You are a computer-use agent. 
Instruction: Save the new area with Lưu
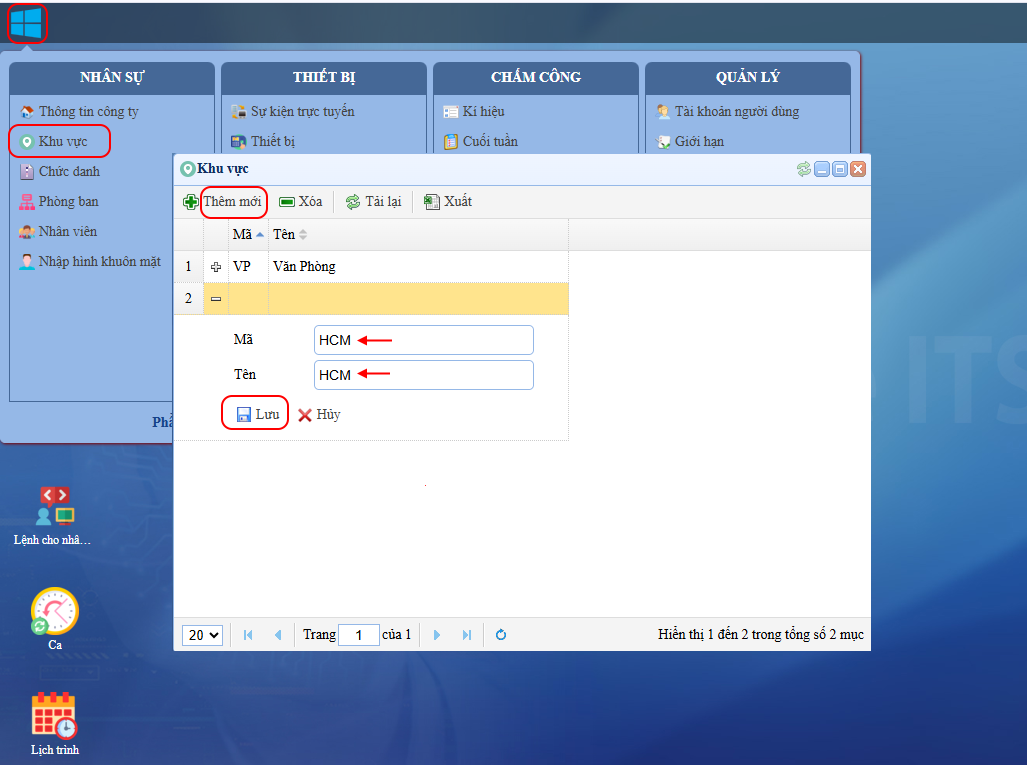pyautogui.click(x=256, y=414)
